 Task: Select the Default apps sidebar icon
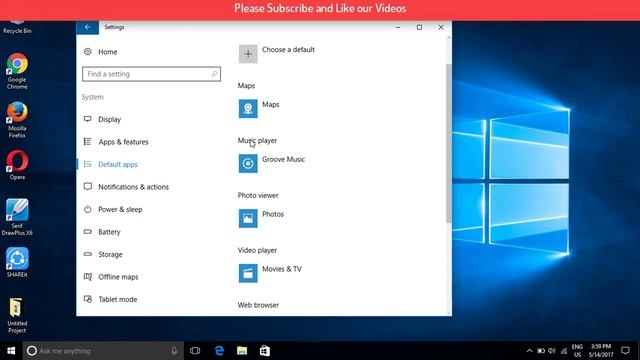(88, 164)
